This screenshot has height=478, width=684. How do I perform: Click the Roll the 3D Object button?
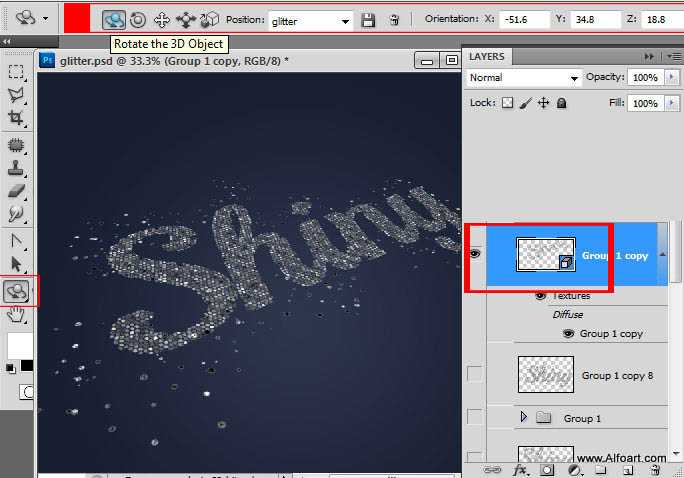(138, 20)
